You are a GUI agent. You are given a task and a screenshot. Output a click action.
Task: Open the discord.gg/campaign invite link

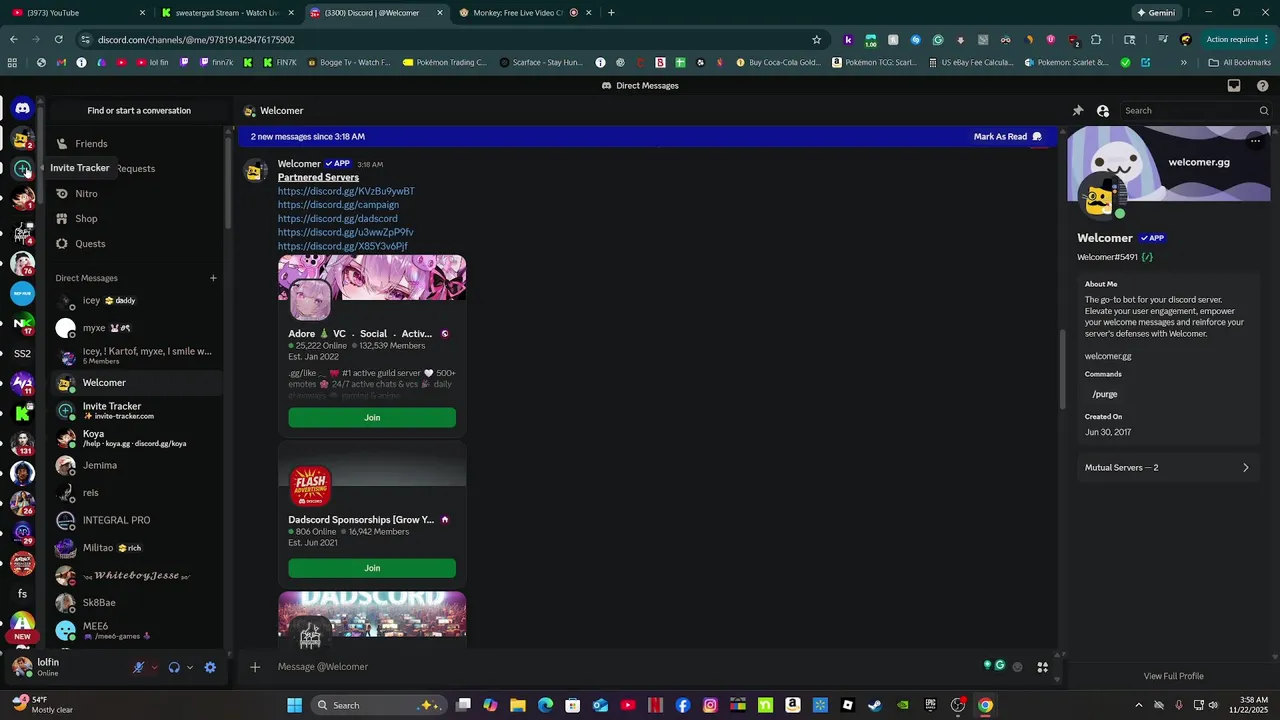(338, 205)
